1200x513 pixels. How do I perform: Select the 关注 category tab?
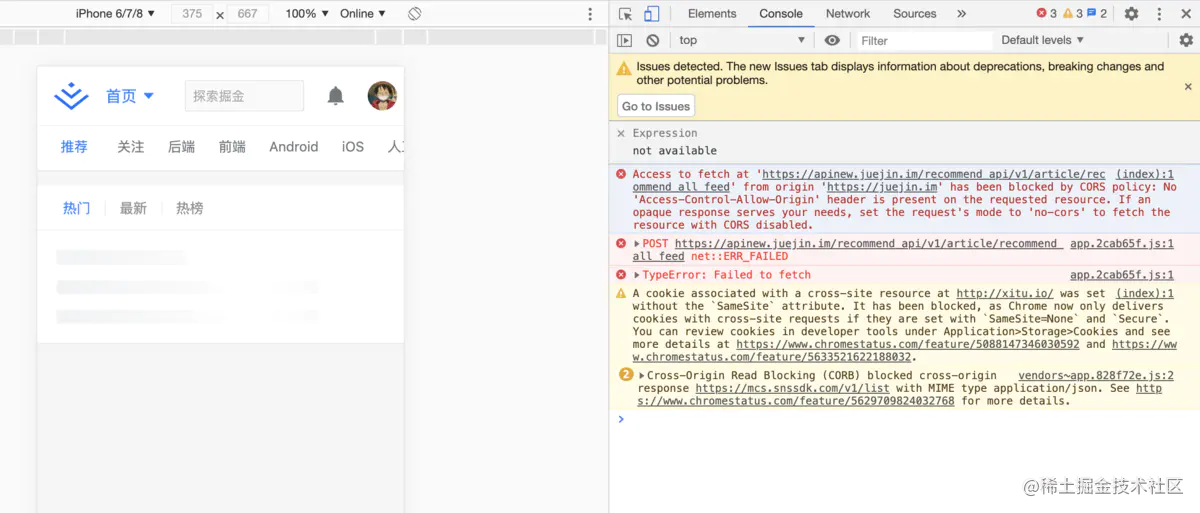pos(131,146)
